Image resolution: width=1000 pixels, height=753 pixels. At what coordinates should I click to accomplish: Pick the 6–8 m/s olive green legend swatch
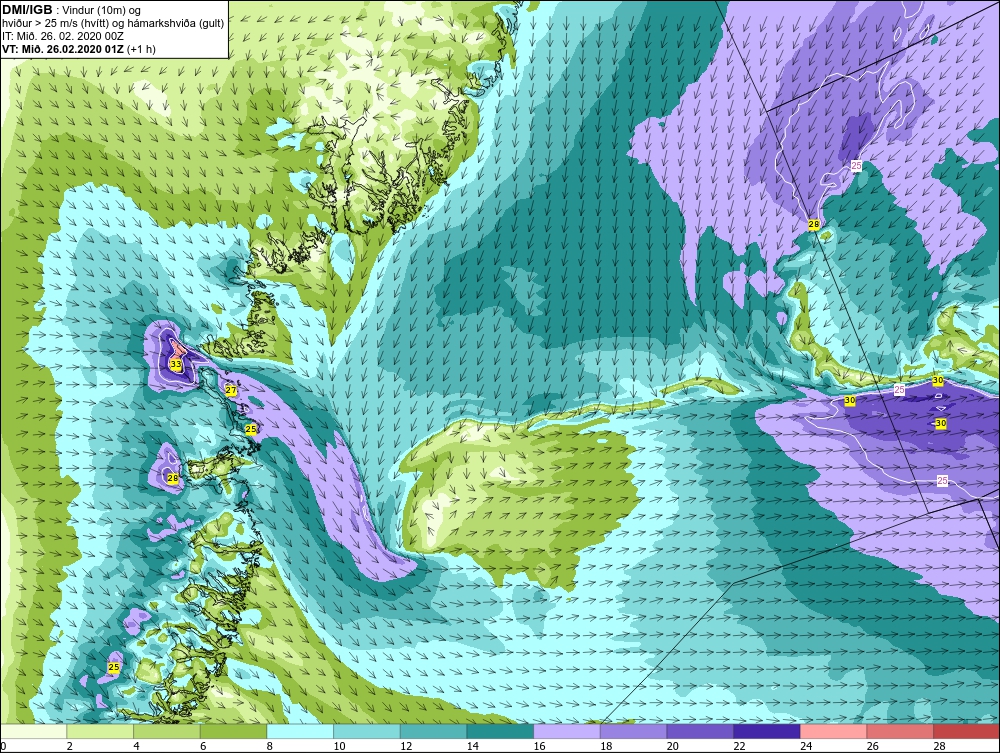click(233, 731)
